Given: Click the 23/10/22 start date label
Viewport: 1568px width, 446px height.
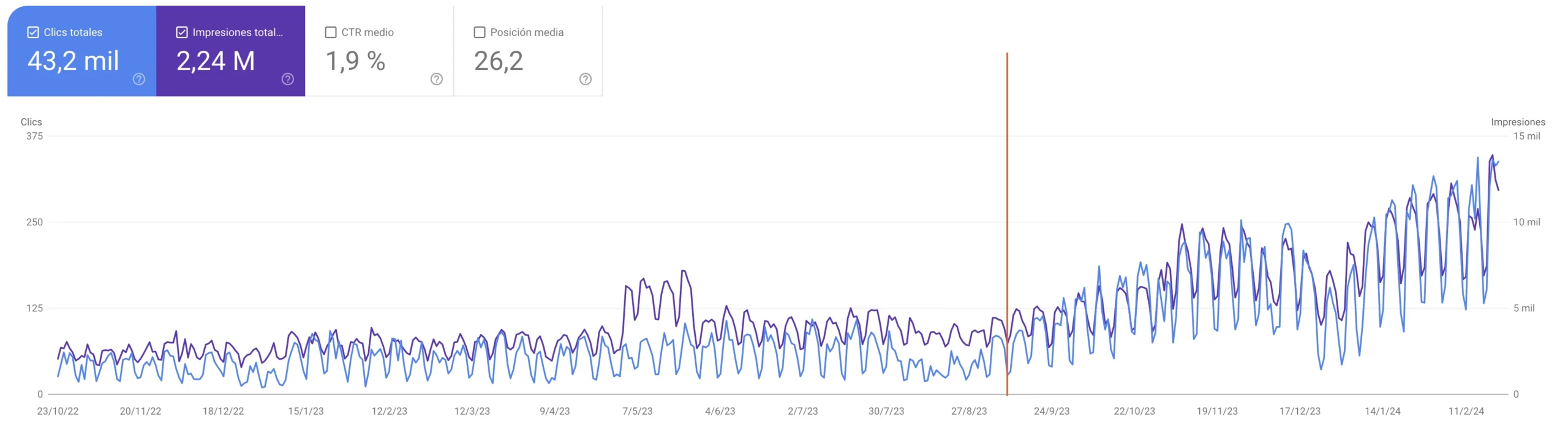Looking at the screenshot, I should [58, 411].
